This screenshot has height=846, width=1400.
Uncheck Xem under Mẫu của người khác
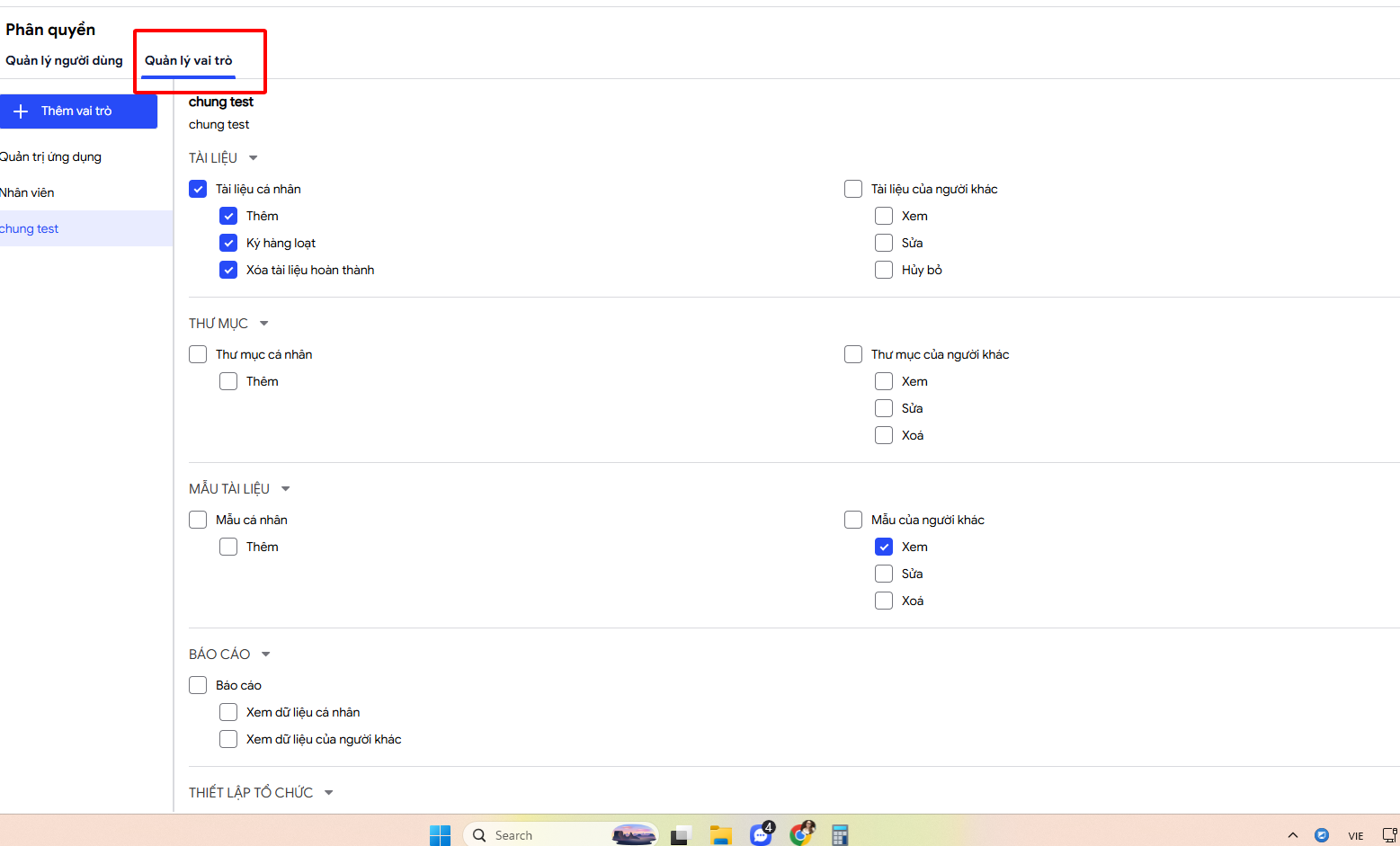884,547
